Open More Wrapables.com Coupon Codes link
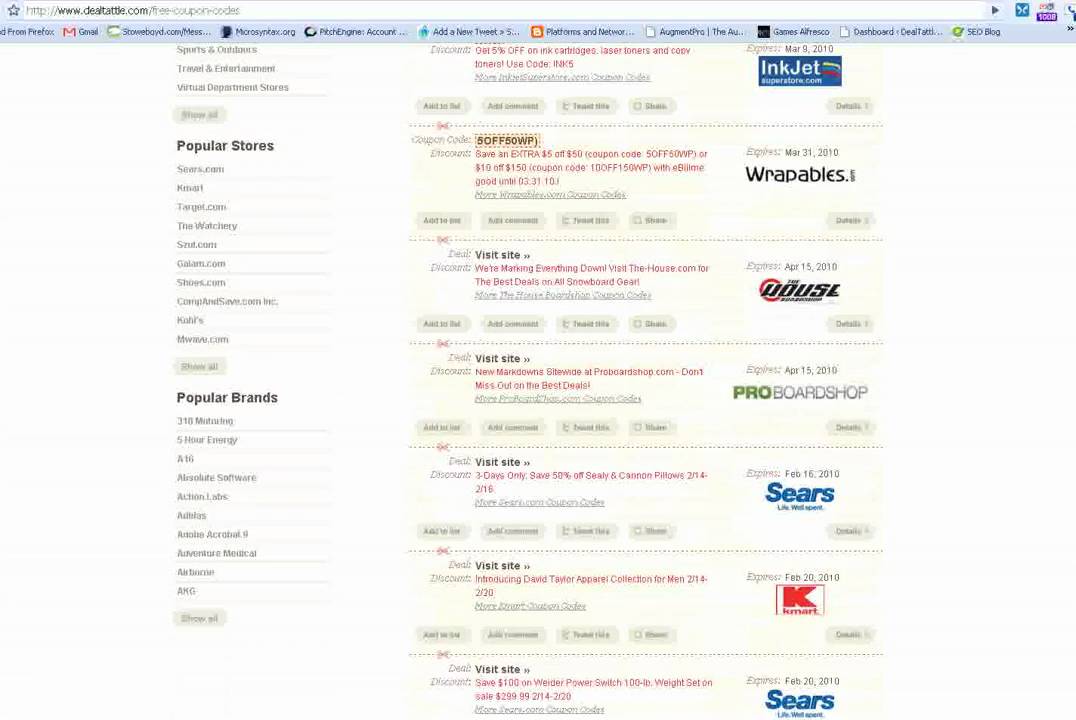The height and width of the screenshot is (720, 1076). (x=550, y=194)
